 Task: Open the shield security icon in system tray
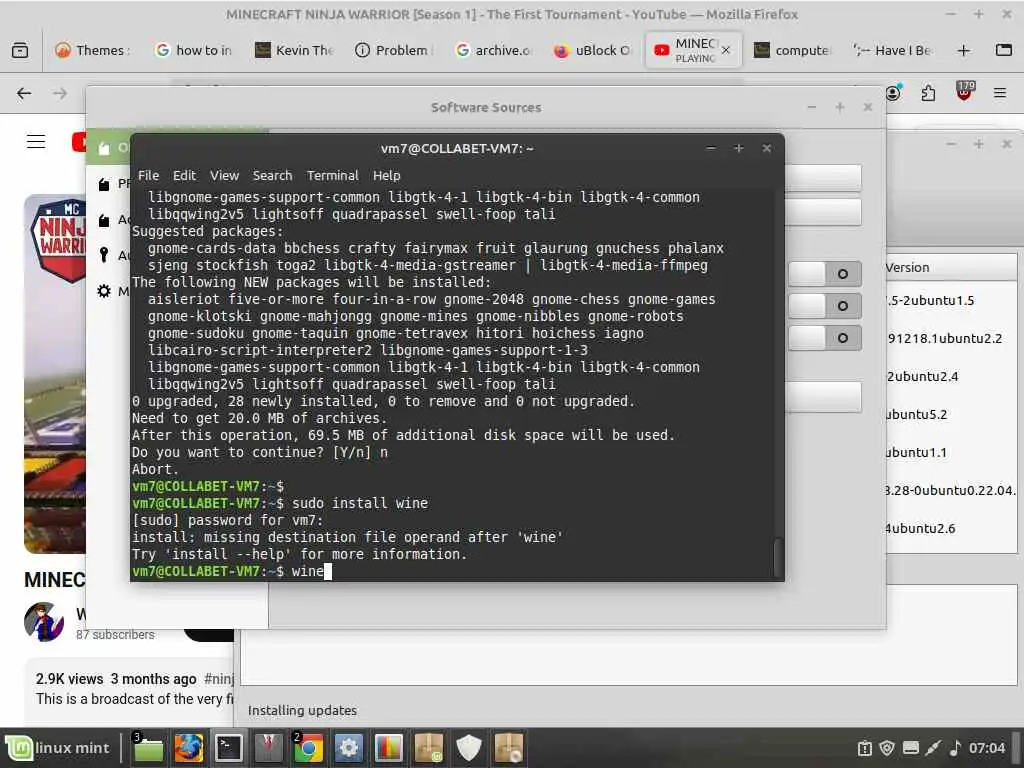click(x=887, y=748)
